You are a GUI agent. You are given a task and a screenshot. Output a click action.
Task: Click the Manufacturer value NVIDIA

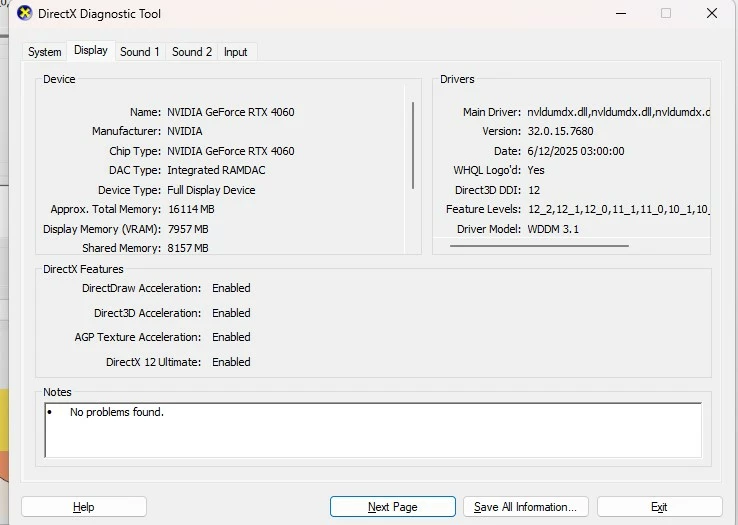pyautogui.click(x=184, y=131)
